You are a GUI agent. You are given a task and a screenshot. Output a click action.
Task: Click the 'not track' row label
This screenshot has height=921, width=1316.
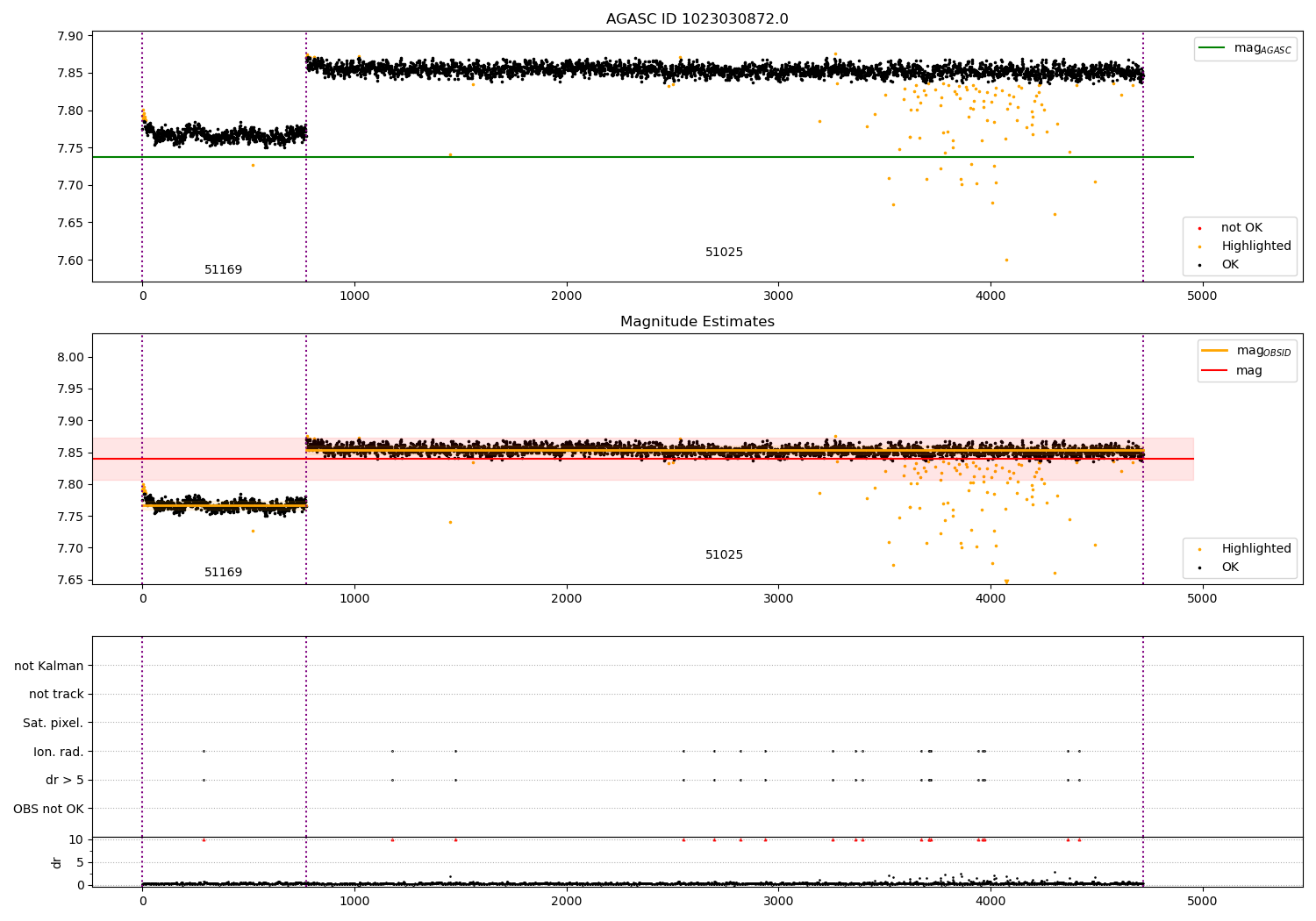[x=56, y=694]
